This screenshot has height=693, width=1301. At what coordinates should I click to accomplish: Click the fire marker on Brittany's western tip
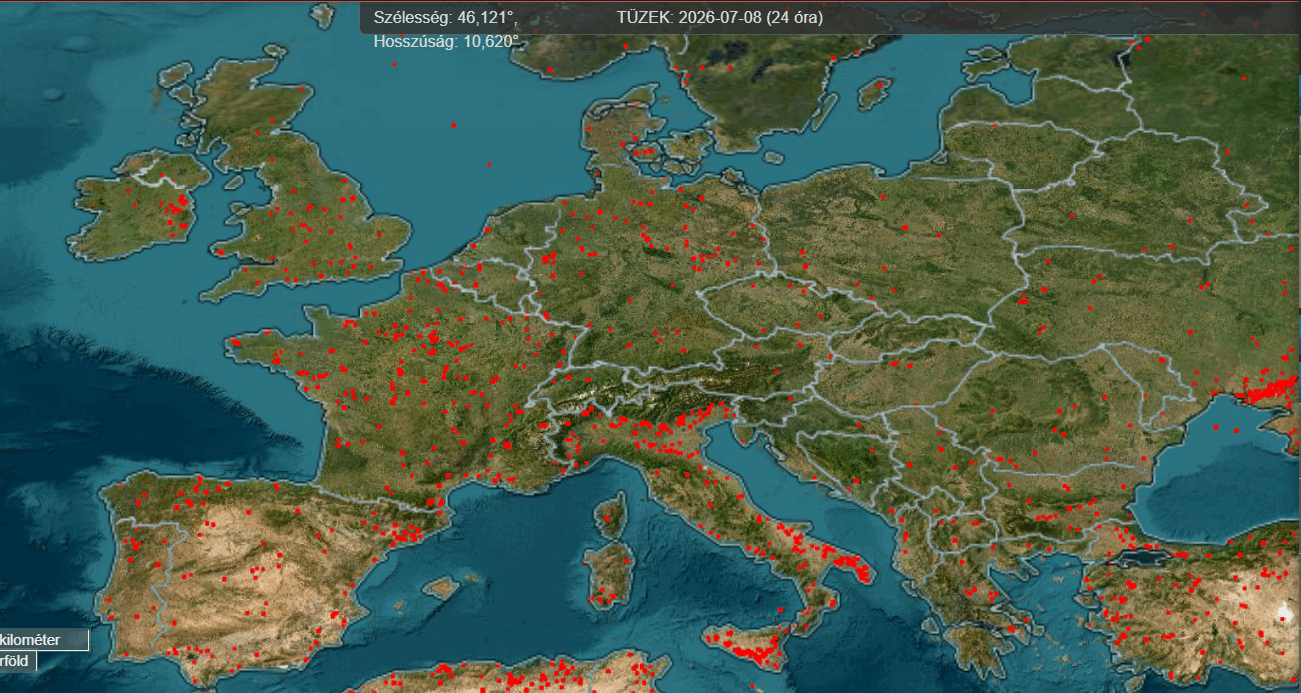tap(235, 343)
